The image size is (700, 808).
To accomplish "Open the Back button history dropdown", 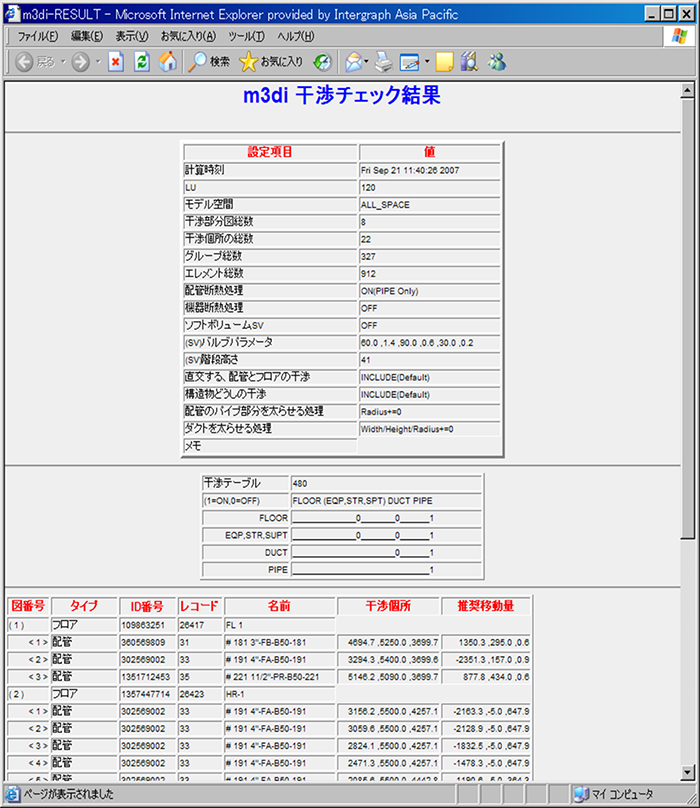I will click(x=63, y=62).
